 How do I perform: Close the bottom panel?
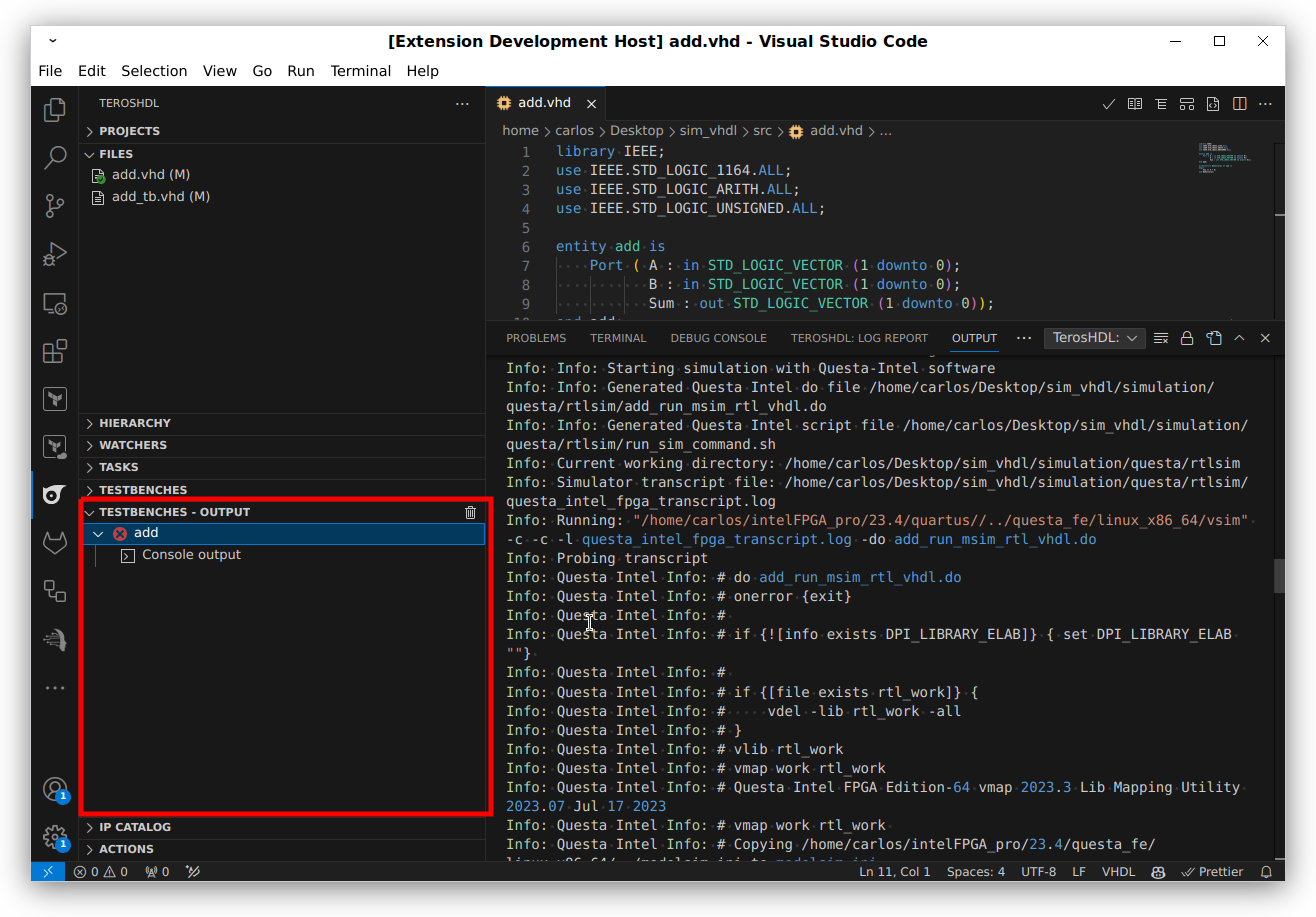(x=1265, y=338)
